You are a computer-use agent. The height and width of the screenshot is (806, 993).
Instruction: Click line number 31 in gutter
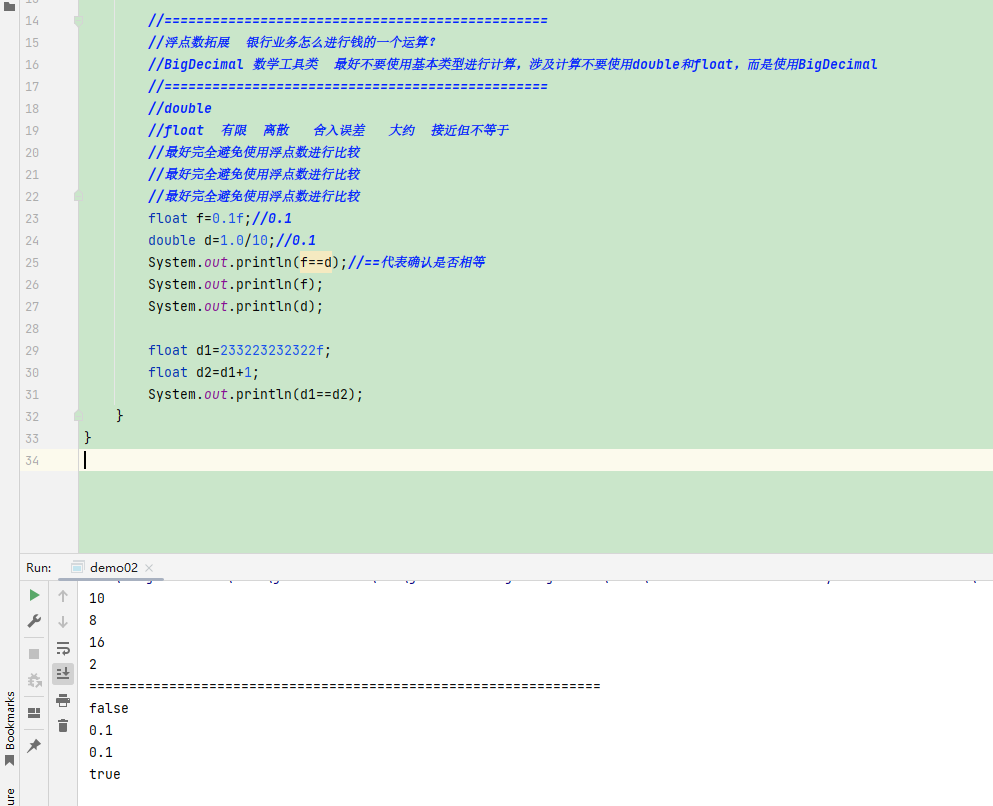coord(32,394)
